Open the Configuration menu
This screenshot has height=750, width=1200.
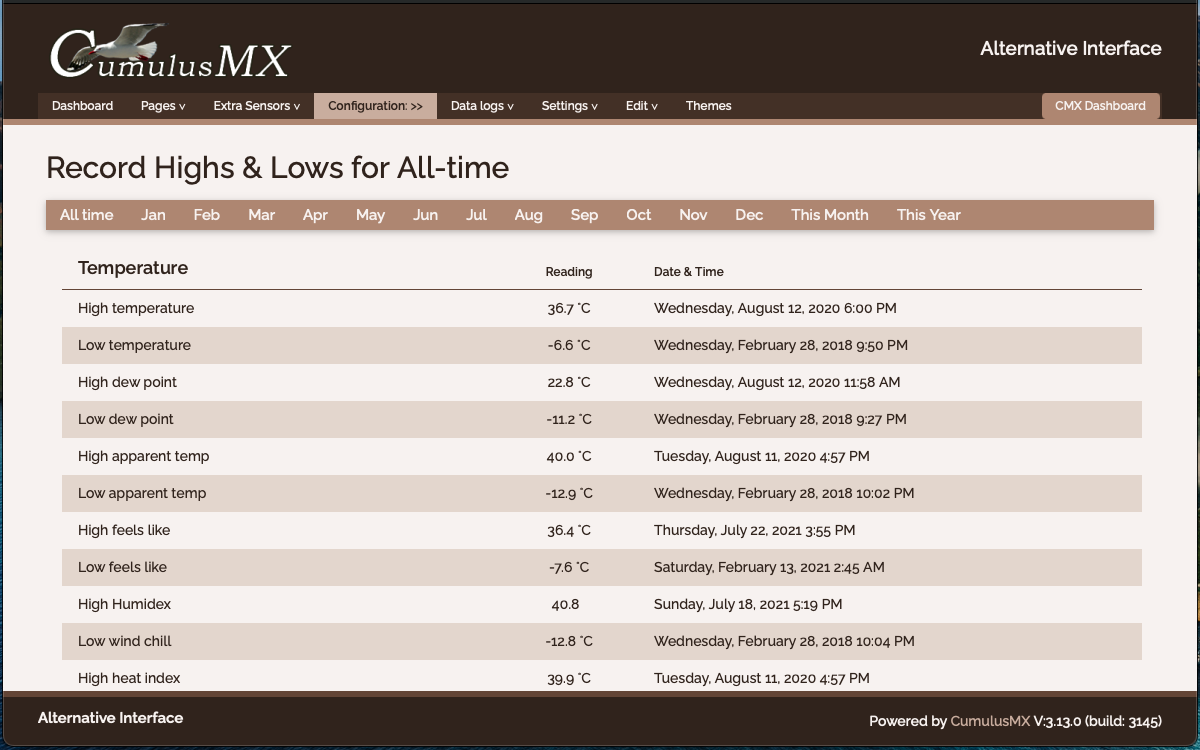click(x=375, y=106)
